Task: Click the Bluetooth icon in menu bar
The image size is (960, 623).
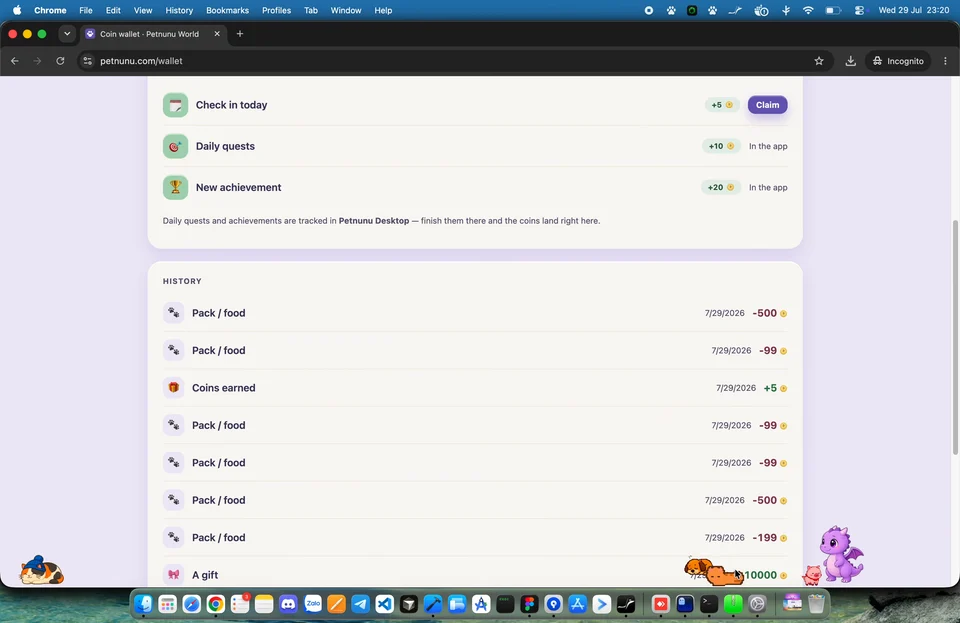Action: pos(786,10)
